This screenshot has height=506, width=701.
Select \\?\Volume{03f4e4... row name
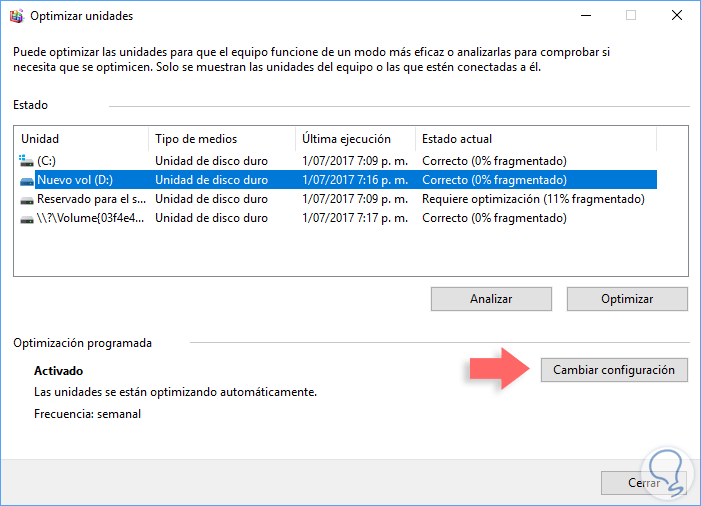click(x=90, y=218)
